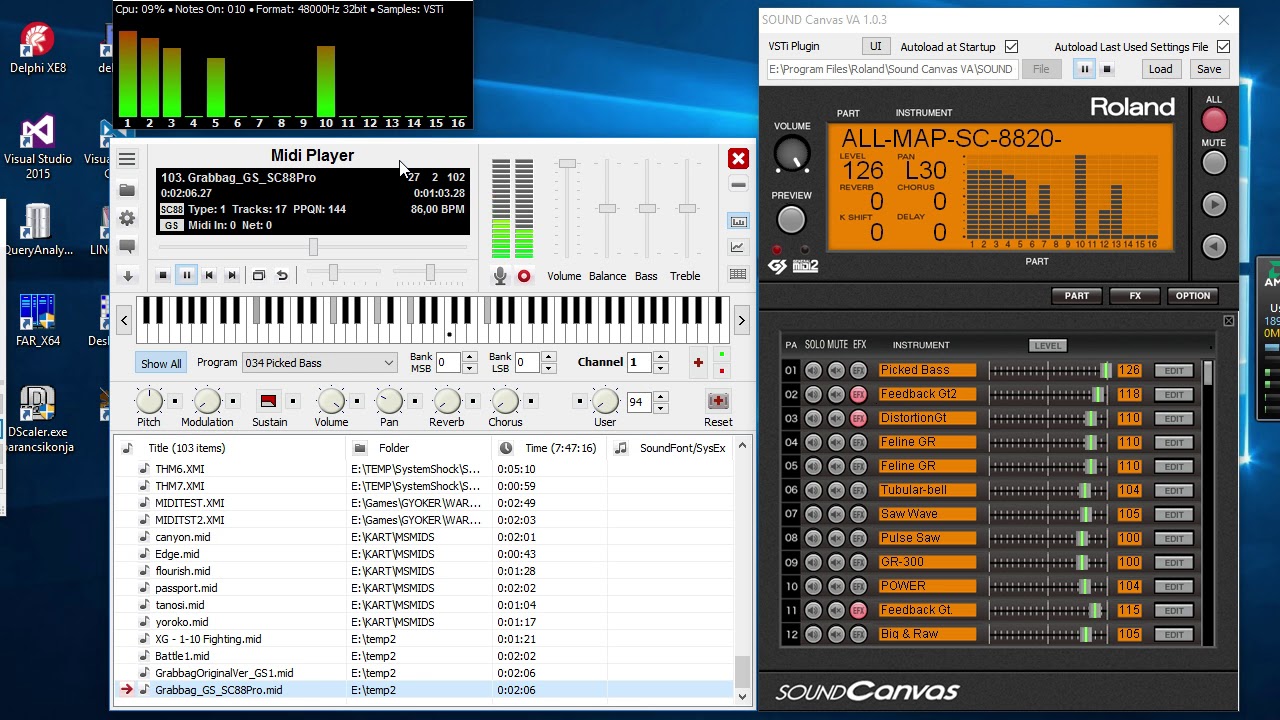Click the down arrow icon in Midi Player sidebar
Screen dimensions: 1280x720
click(x=127, y=276)
